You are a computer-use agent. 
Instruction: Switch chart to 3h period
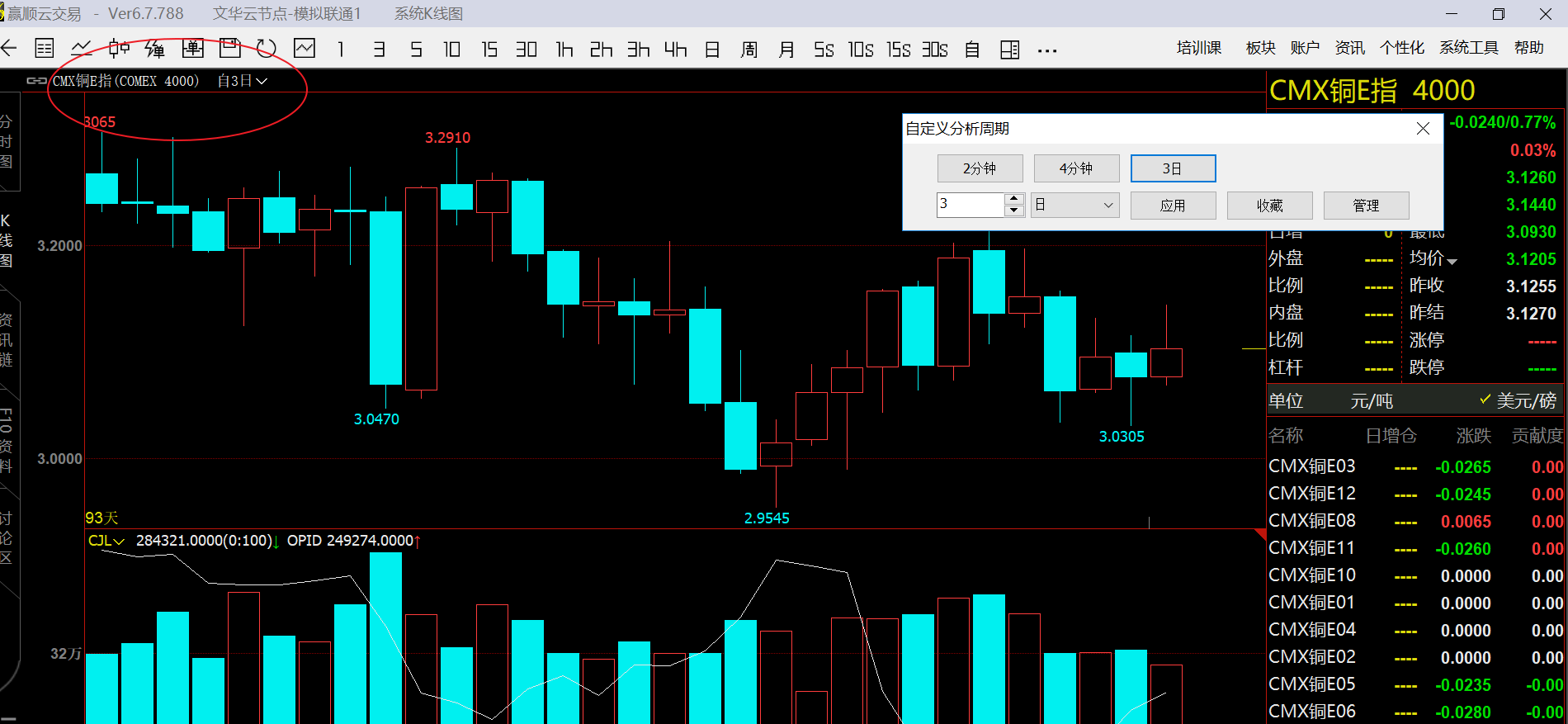[x=638, y=50]
